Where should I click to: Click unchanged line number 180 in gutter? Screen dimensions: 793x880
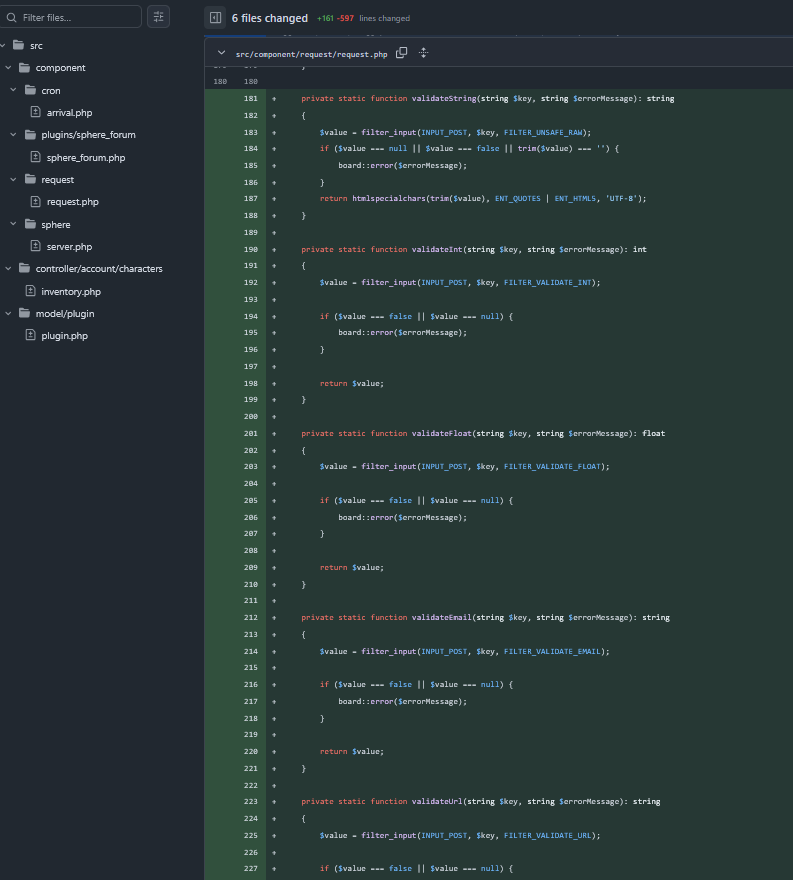pos(251,81)
